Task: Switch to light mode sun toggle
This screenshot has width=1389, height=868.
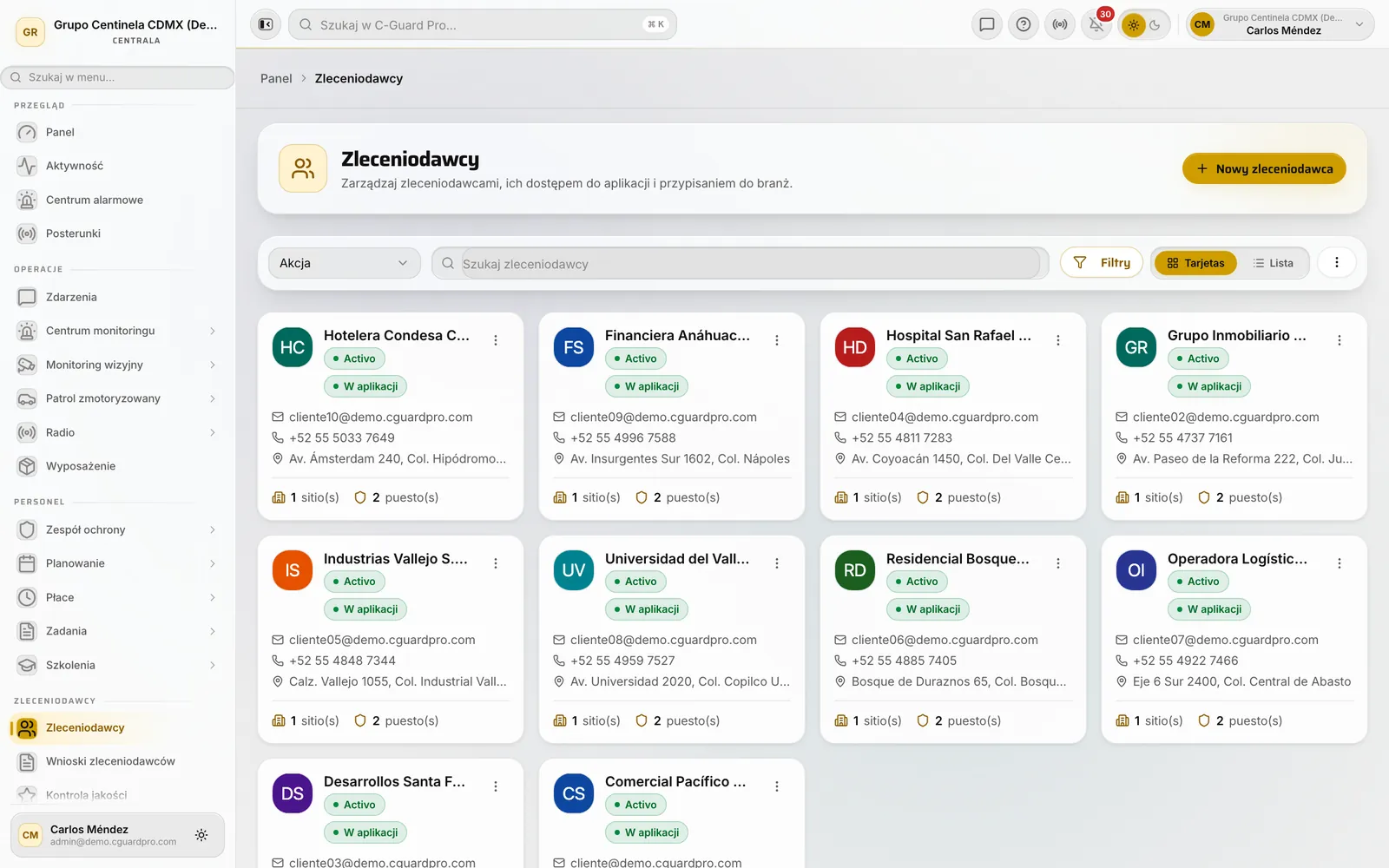Action: (x=1134, y=25)
